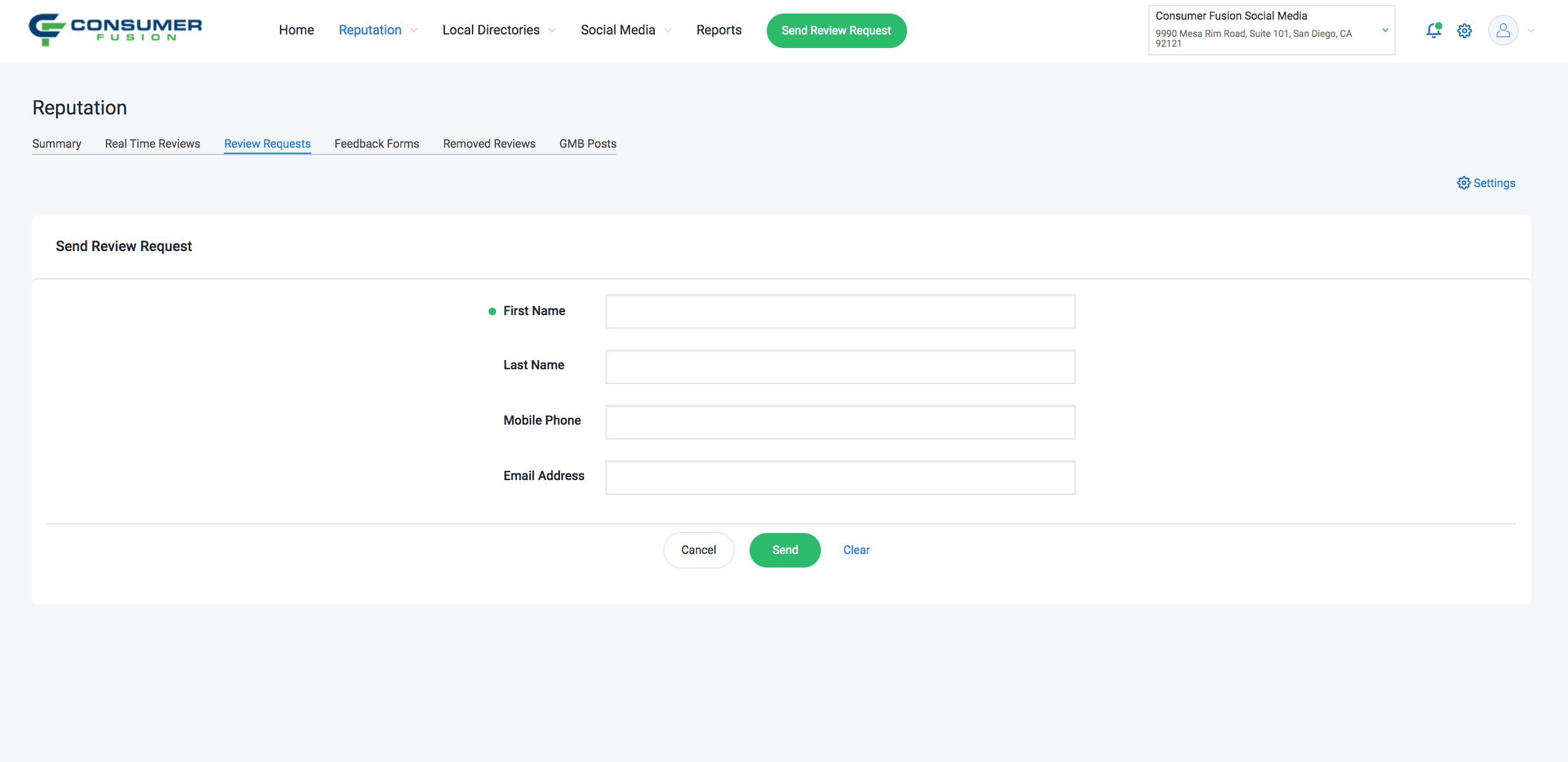Image resolution: width=1568 pixels, height=762 pixels.
Task: Open the Feedback Forms tab
Action: (x=377, y=143)
